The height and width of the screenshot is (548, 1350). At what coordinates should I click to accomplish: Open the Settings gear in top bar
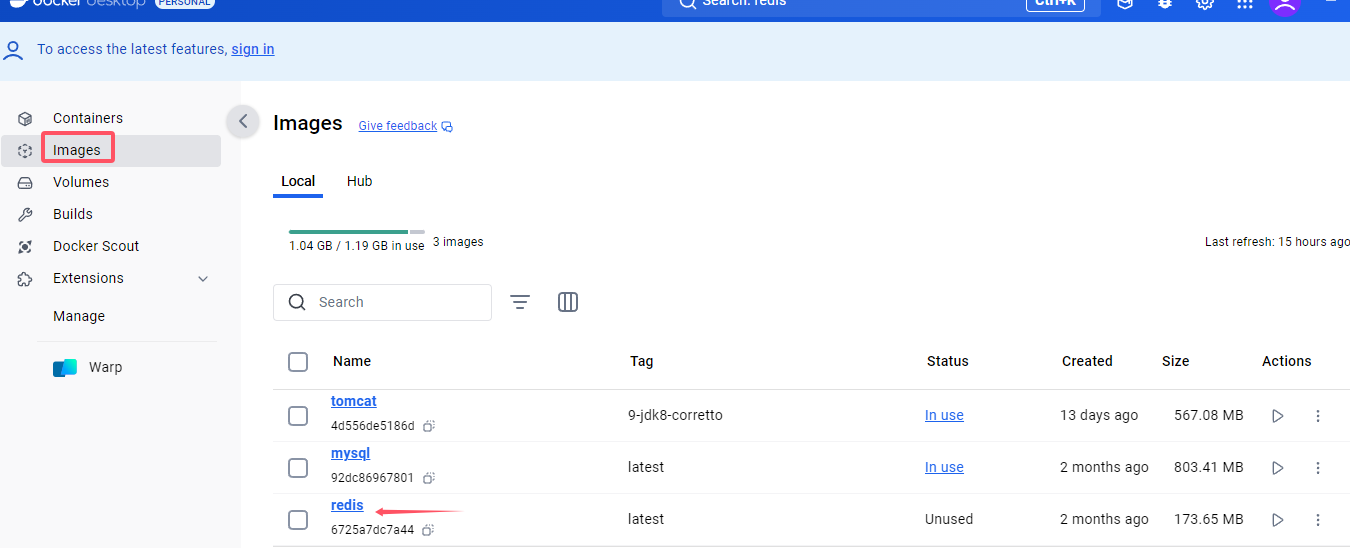tap(1204, 3)
